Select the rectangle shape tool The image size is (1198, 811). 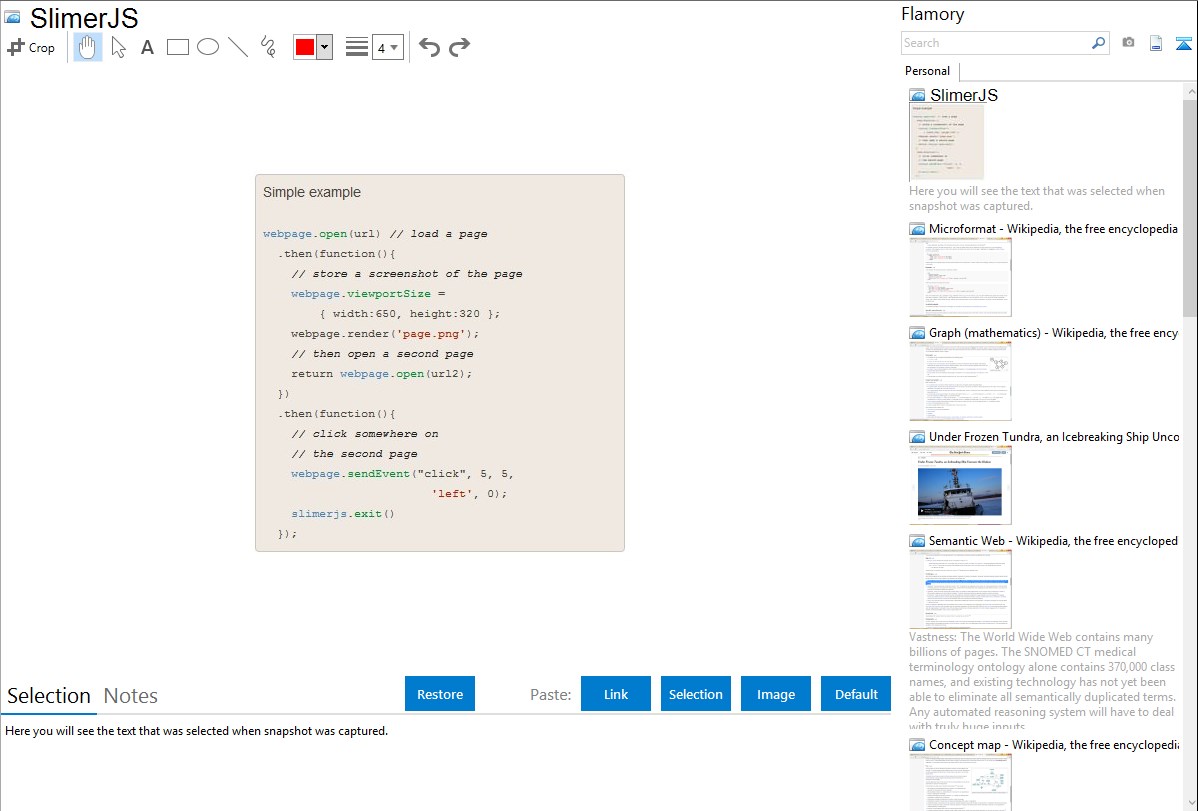point(178,47)
